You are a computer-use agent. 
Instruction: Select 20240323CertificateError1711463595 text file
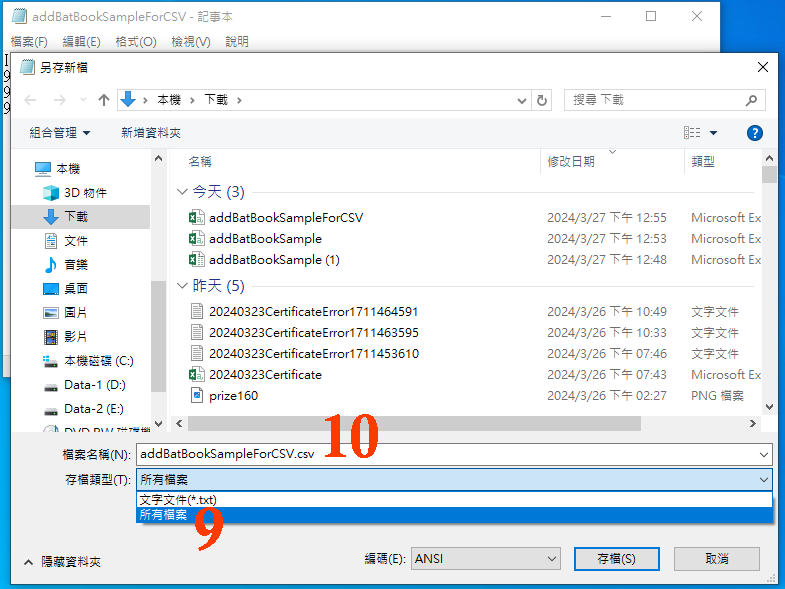pyautogui.click(x=314, y=333)
